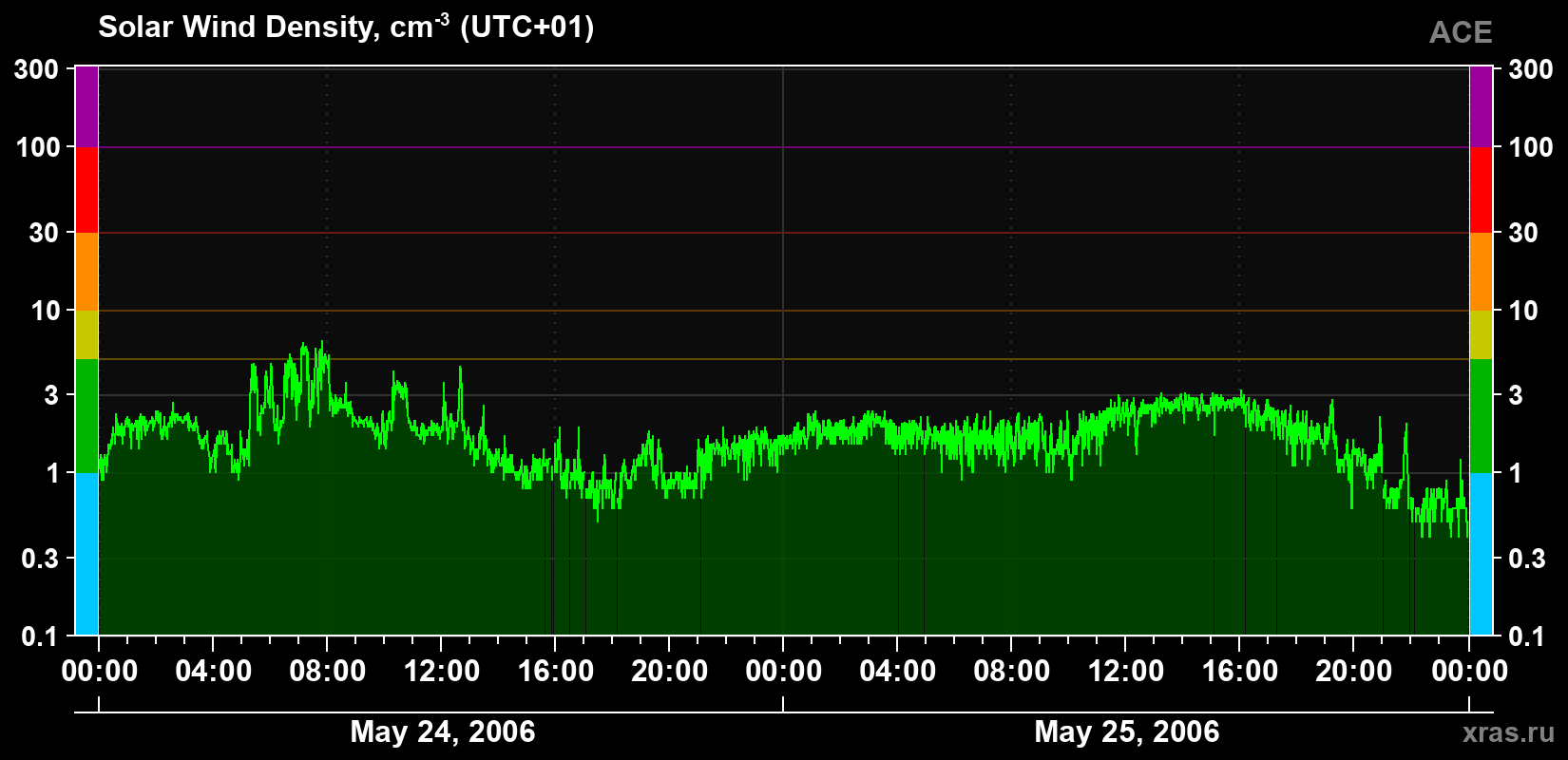Click the 100 label on left axis
The width and height of the screenshot is (1568, 760).
(39, 147)
